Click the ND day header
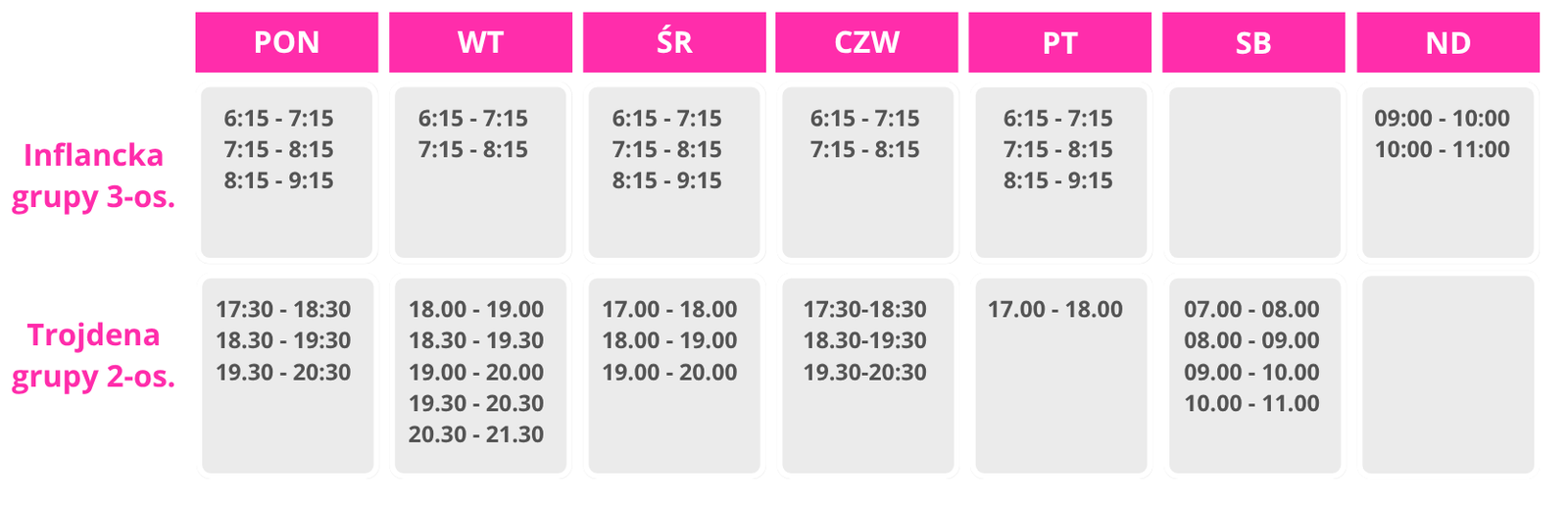 (x=1447, y=42)
